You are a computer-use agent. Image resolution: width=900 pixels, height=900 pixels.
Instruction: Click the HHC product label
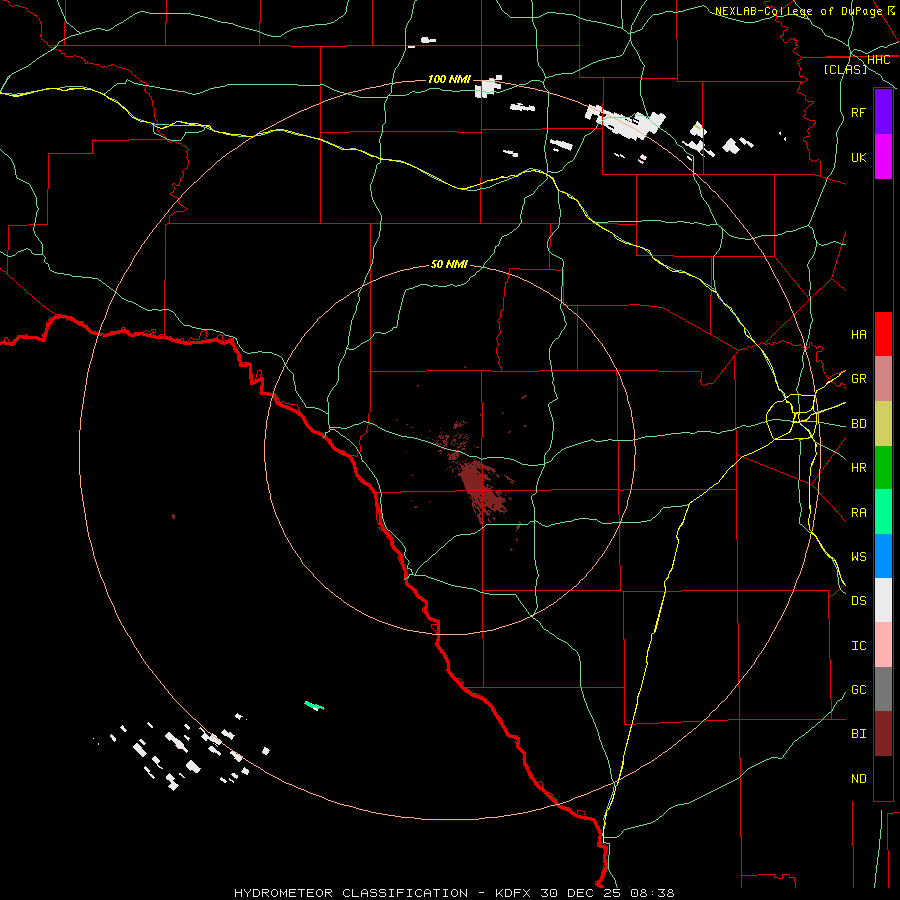coord(878,60)
